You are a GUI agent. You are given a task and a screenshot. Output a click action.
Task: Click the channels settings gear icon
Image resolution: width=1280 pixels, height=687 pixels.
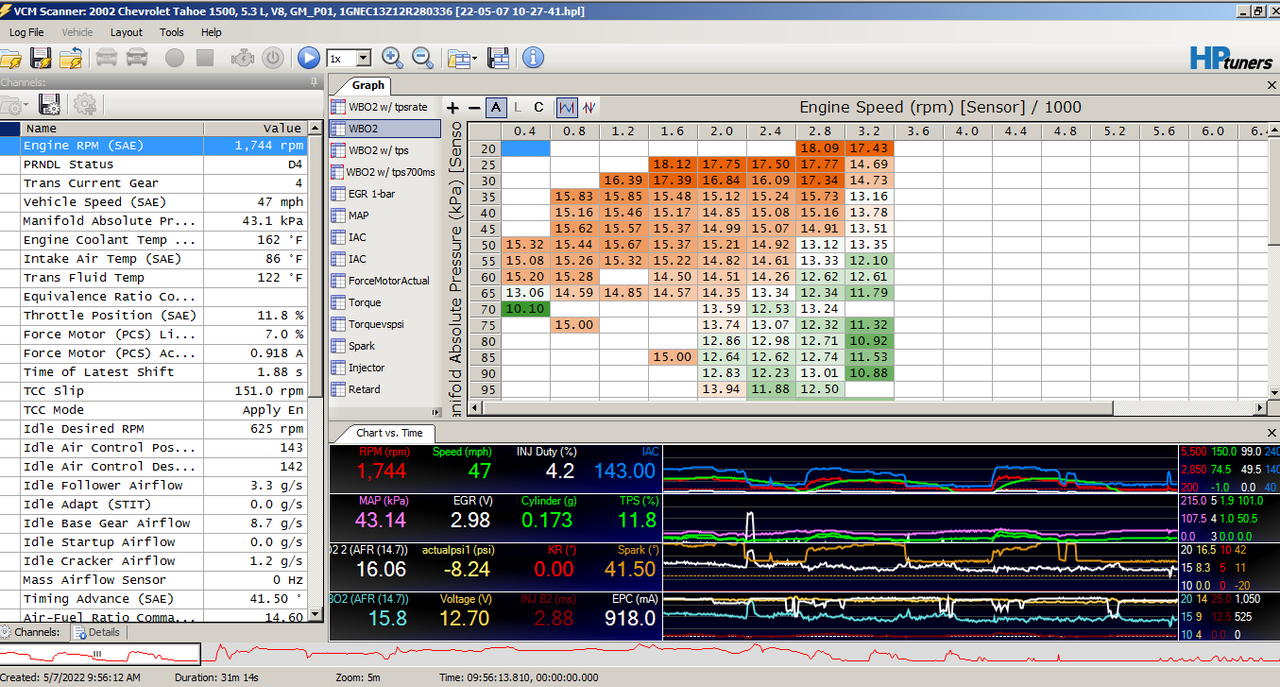pyautogui.click(x=84, y=104)
